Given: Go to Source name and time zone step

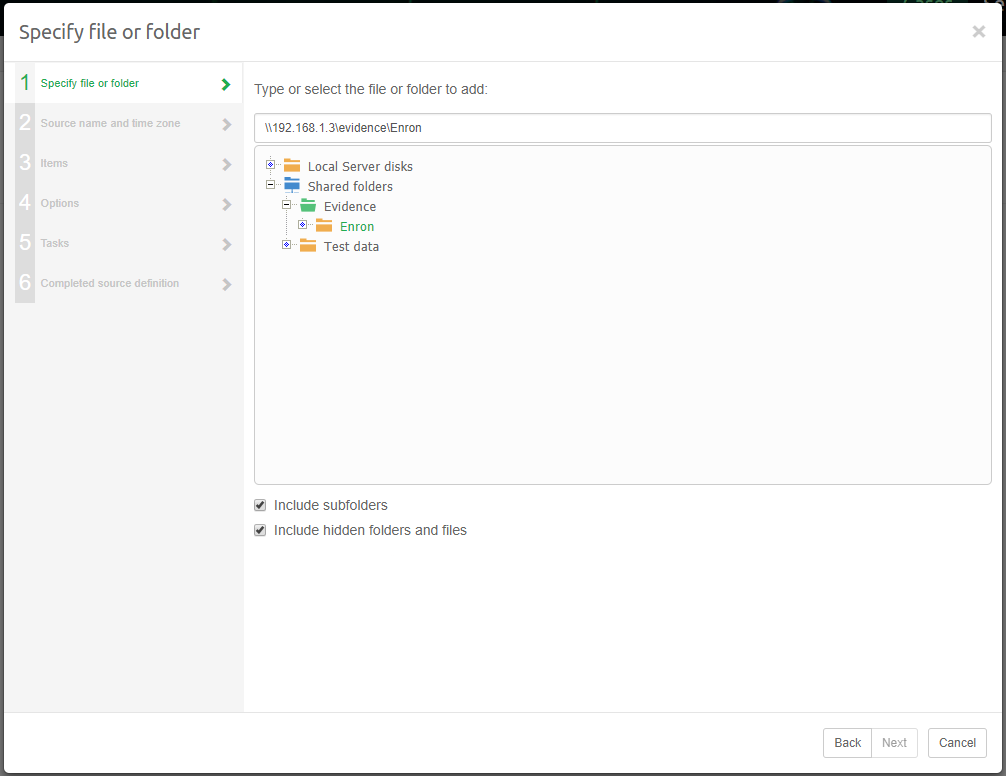Looking at the screenshot, I should click(110, 124).
